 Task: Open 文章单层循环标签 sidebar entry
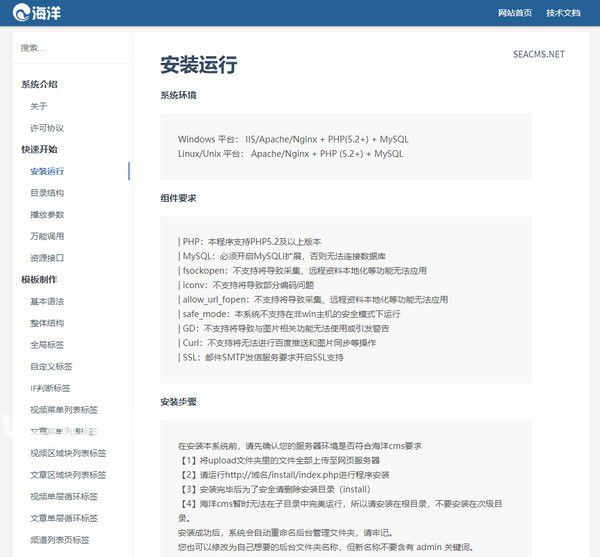tap(64, 518)
